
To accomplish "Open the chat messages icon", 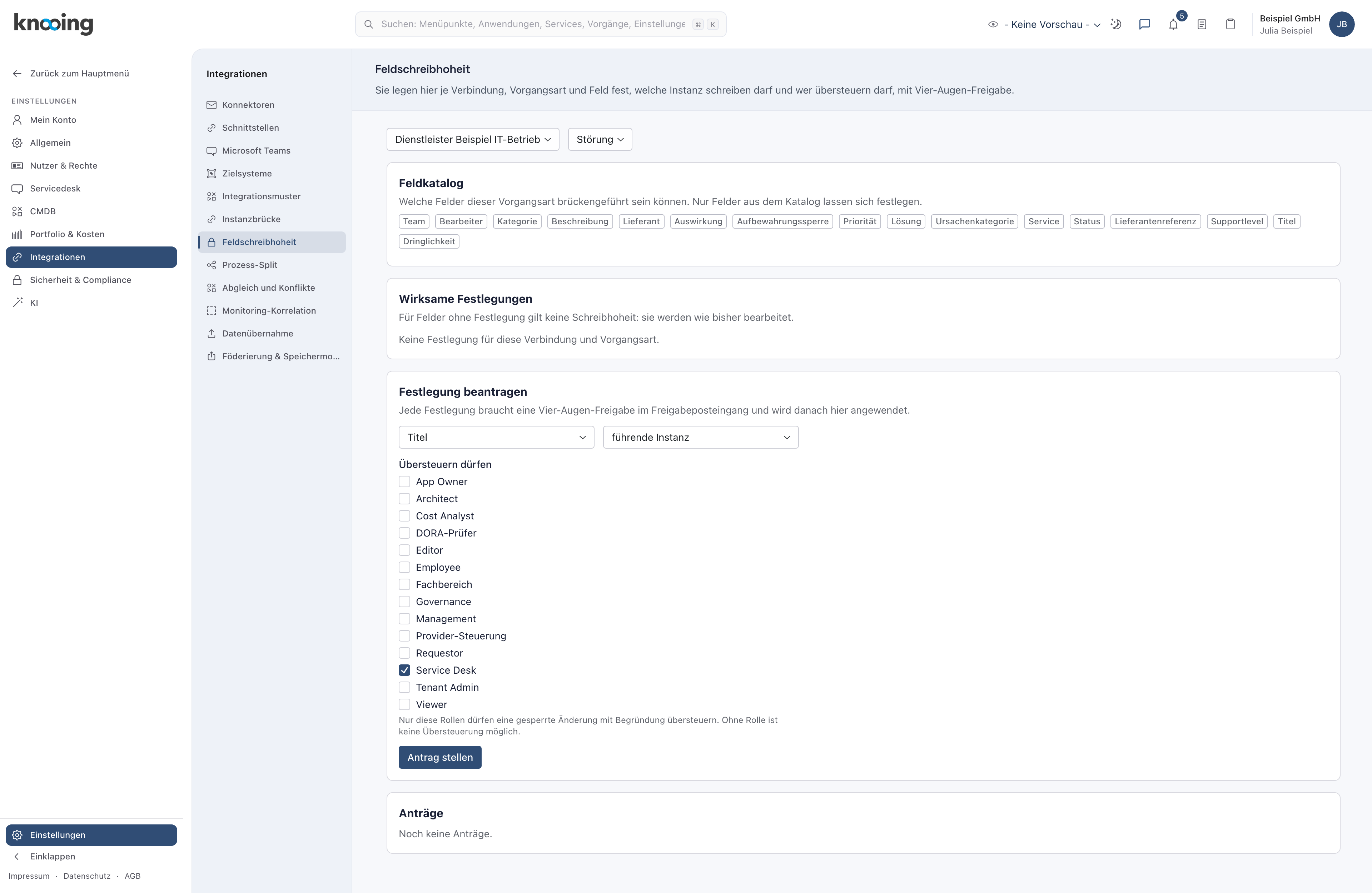I will [x=1144, y=24].
